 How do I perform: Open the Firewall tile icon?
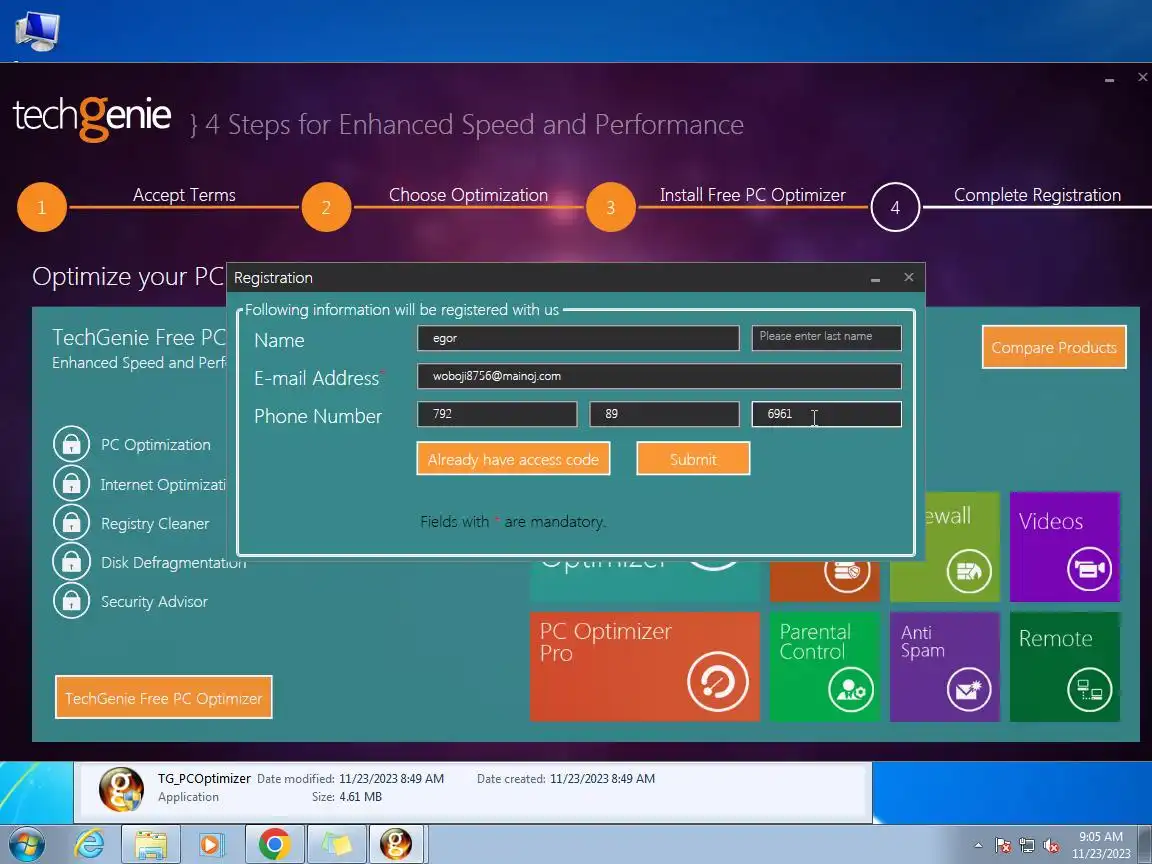click(x=968, y=571)
